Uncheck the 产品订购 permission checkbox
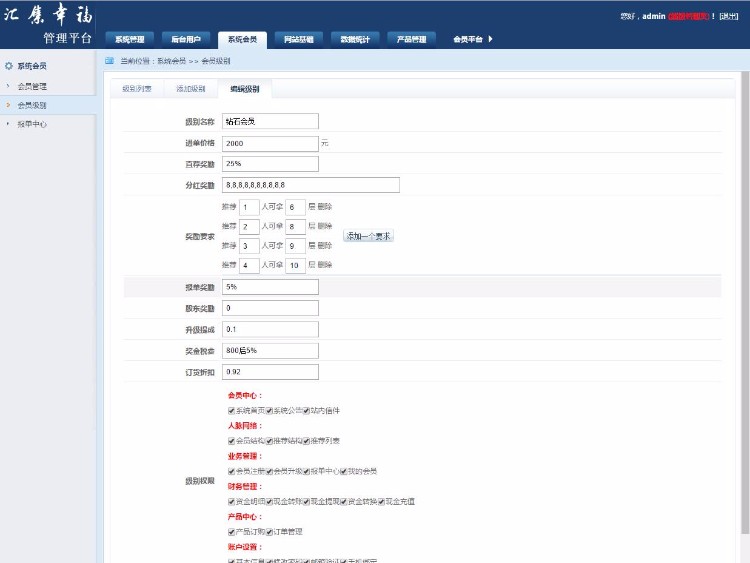 click(x=232, y=532)
